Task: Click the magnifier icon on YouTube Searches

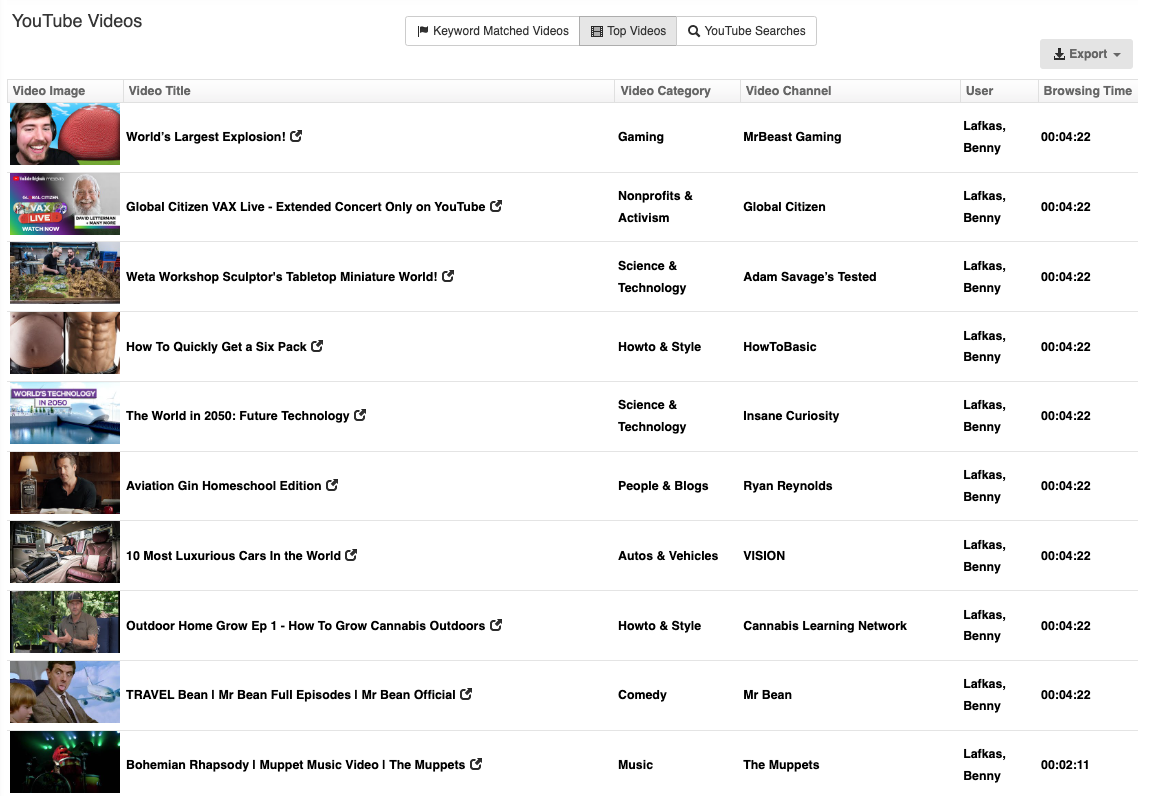Action: tap(693, 31)
